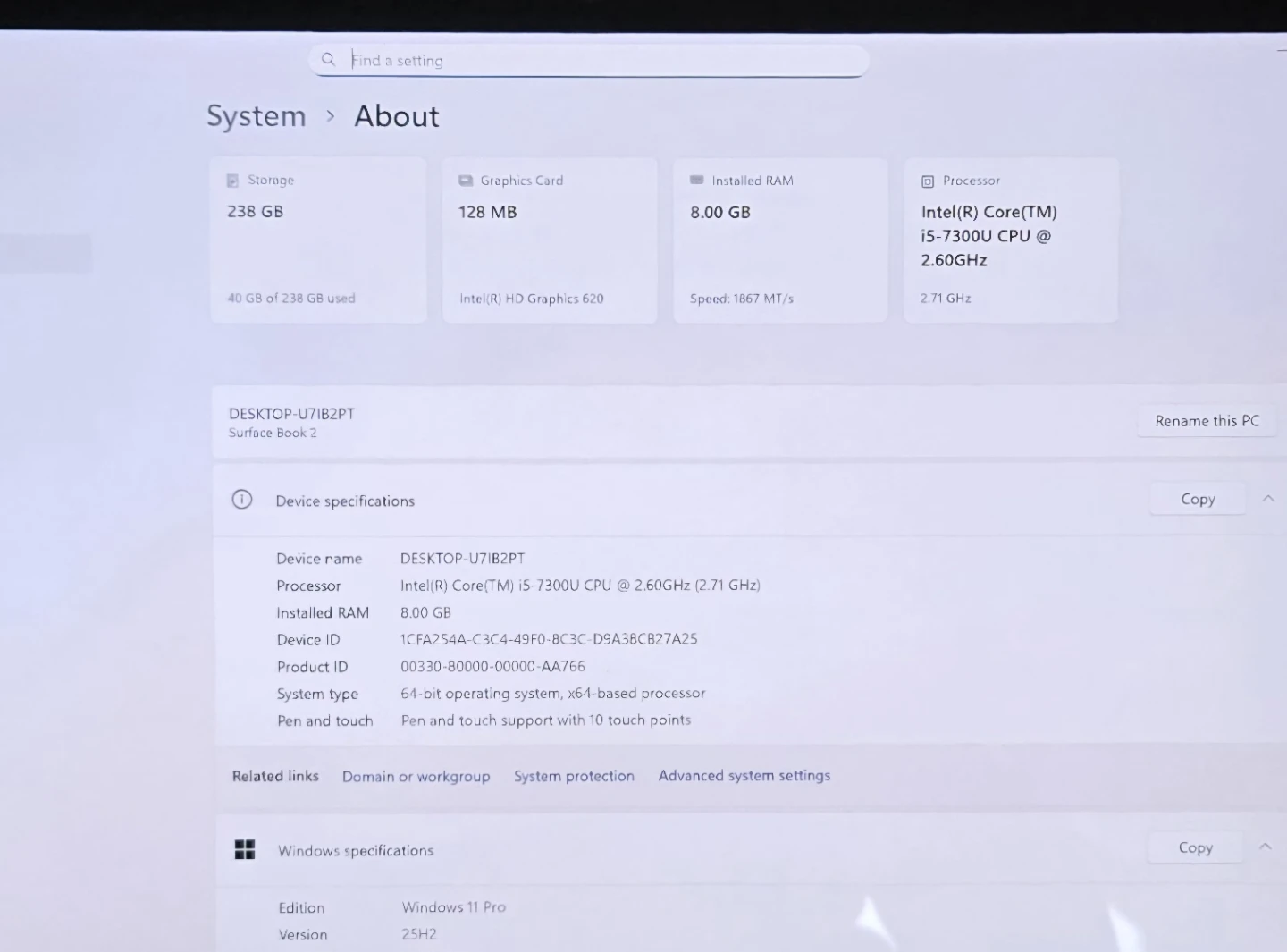This screenshot has width=1287, height=952.
Task: Copy the Device specifications
Action: [1198, 499]
